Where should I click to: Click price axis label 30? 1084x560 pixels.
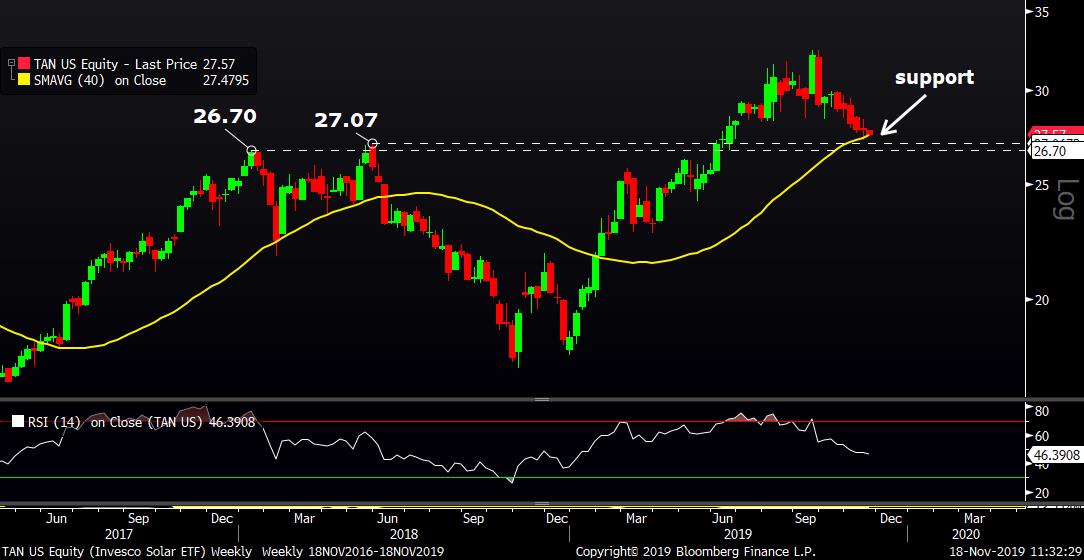point(1043,91)
